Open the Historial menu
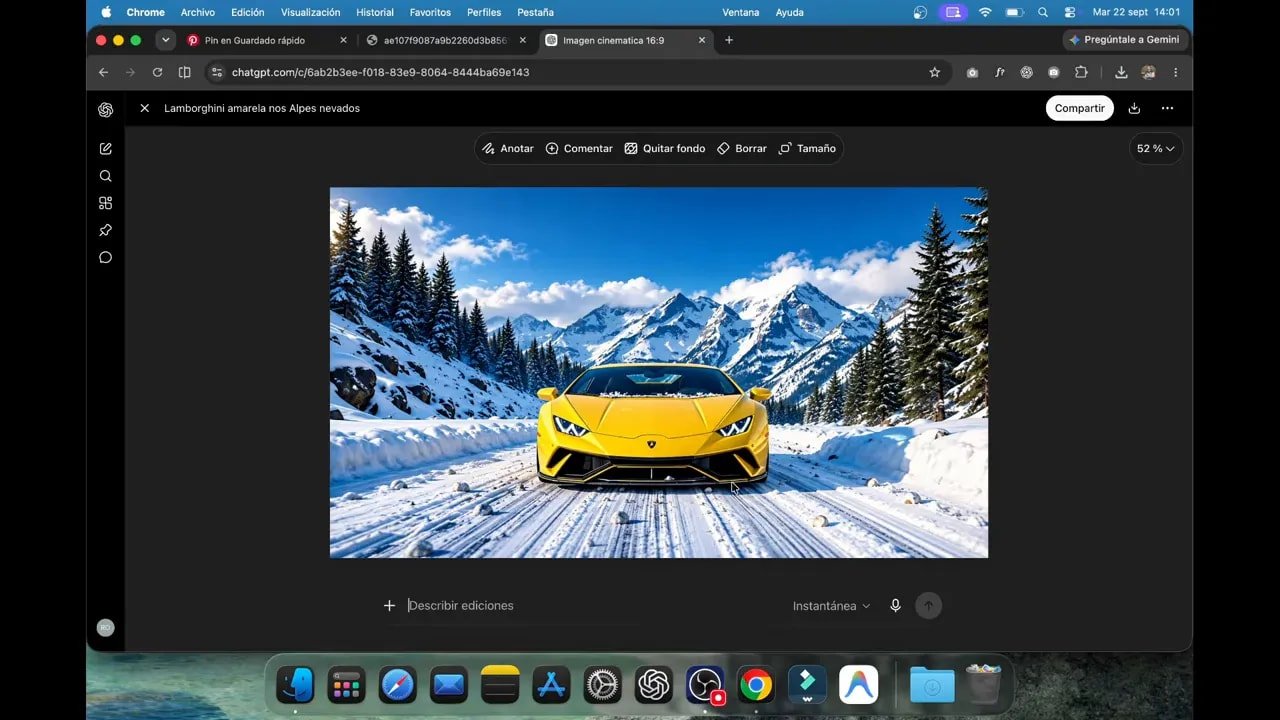 click(375, 12)
